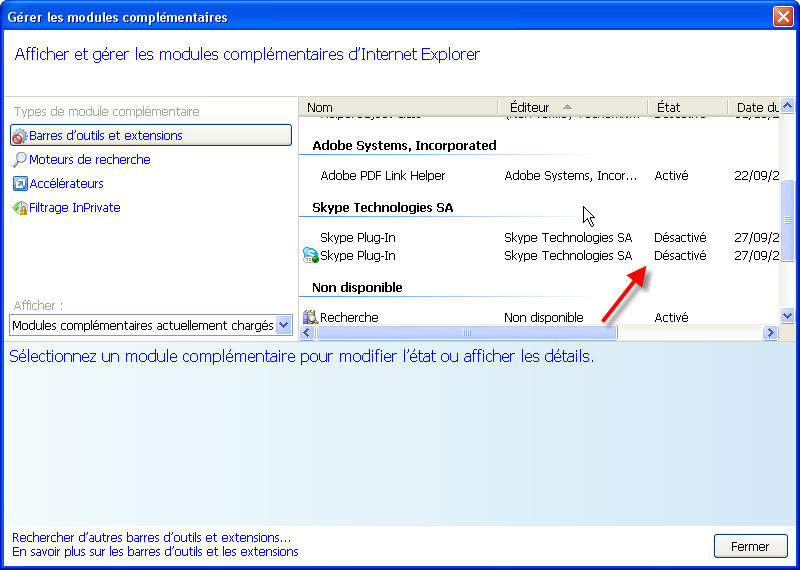Click Désactivé status of first Skype Plug-In

coord(680,238)
